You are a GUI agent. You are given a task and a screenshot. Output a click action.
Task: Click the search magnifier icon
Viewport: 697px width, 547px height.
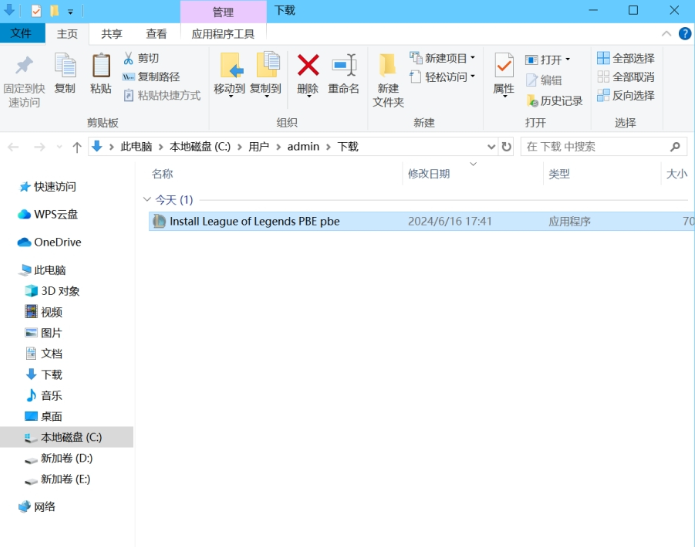pos(675,147)
